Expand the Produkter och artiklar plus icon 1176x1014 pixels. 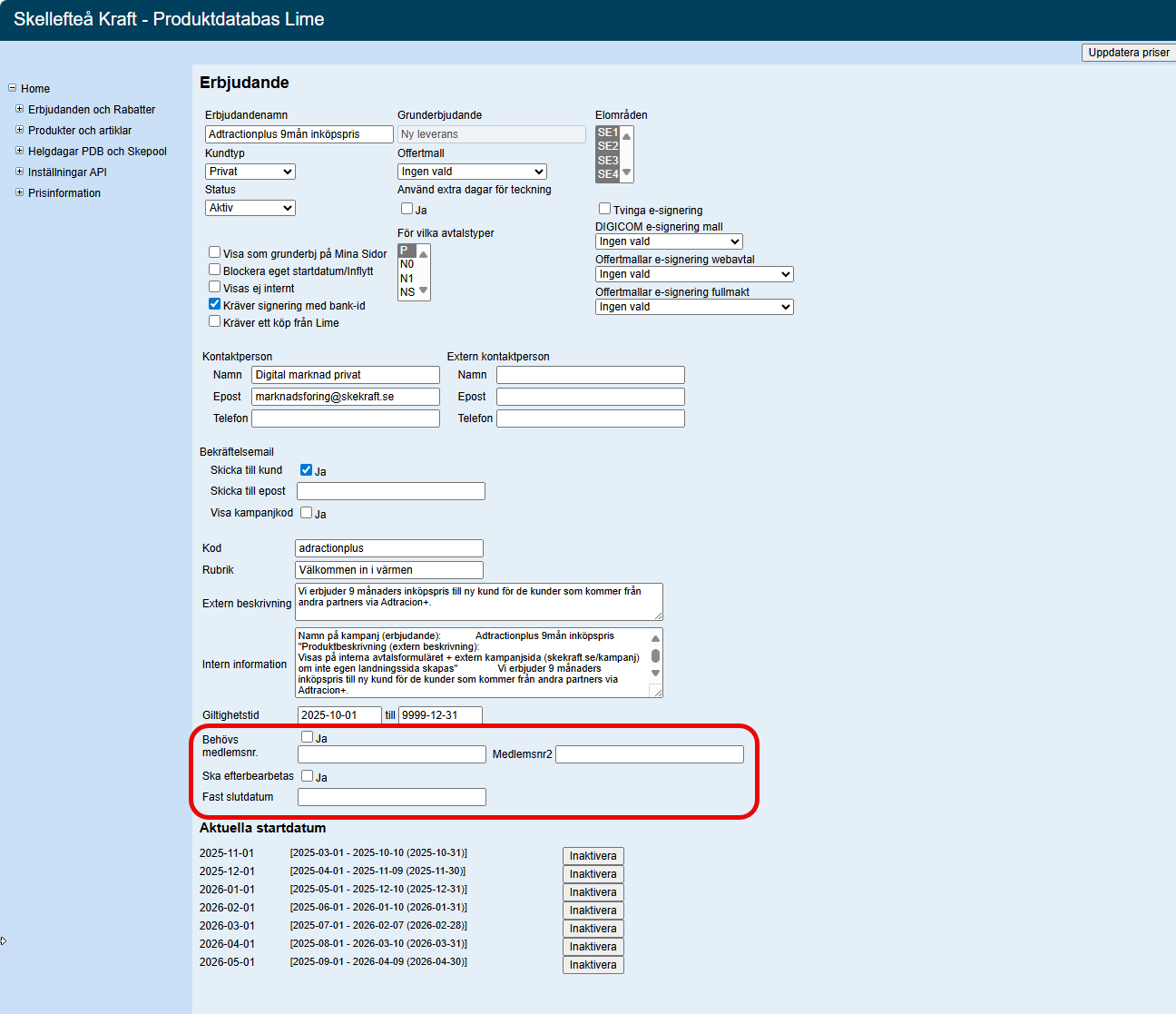[19, 130]
